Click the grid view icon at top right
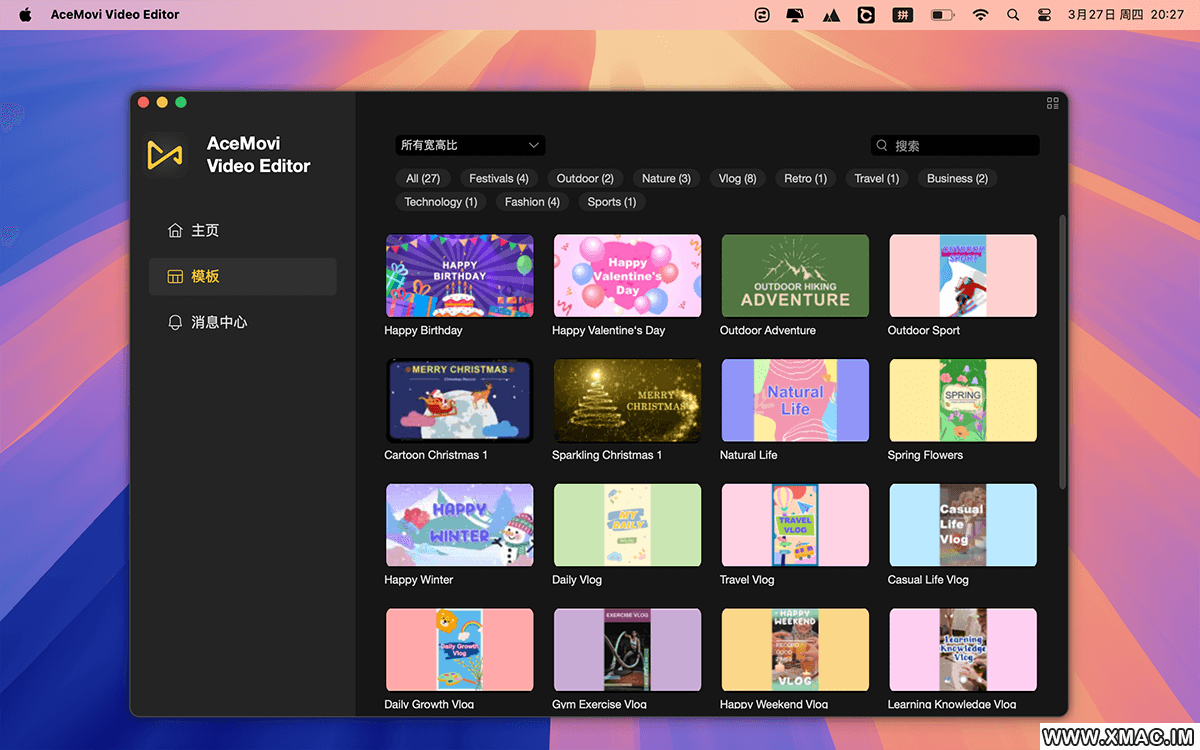Viewport: 1200px width, 750px height. [1052, 103]
